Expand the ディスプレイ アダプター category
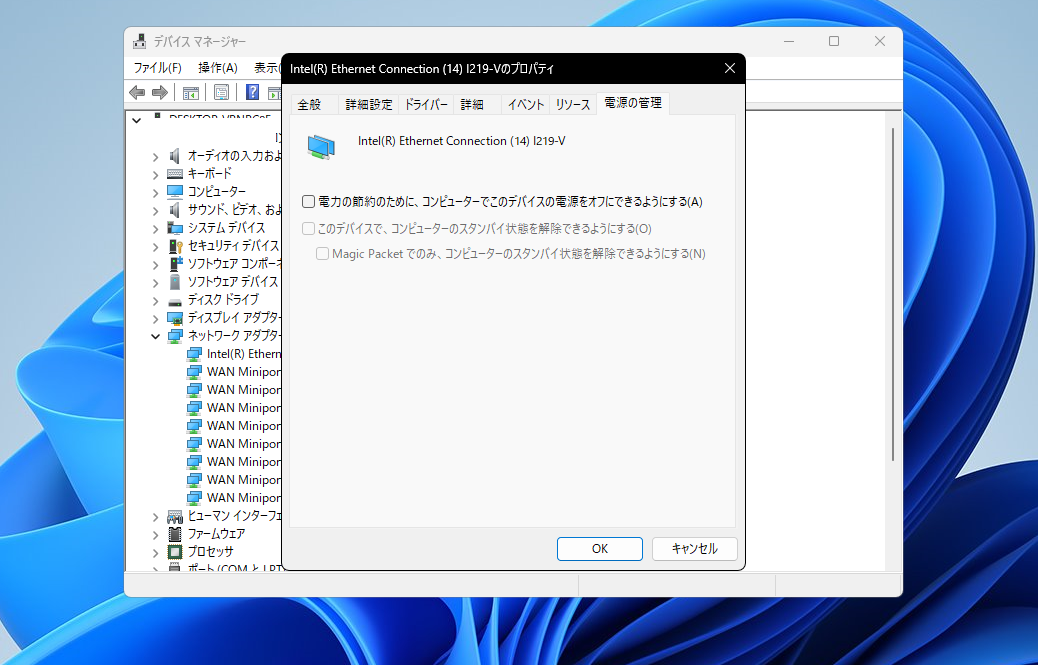This screenshot has width=1038, height=665. (156, 318)
